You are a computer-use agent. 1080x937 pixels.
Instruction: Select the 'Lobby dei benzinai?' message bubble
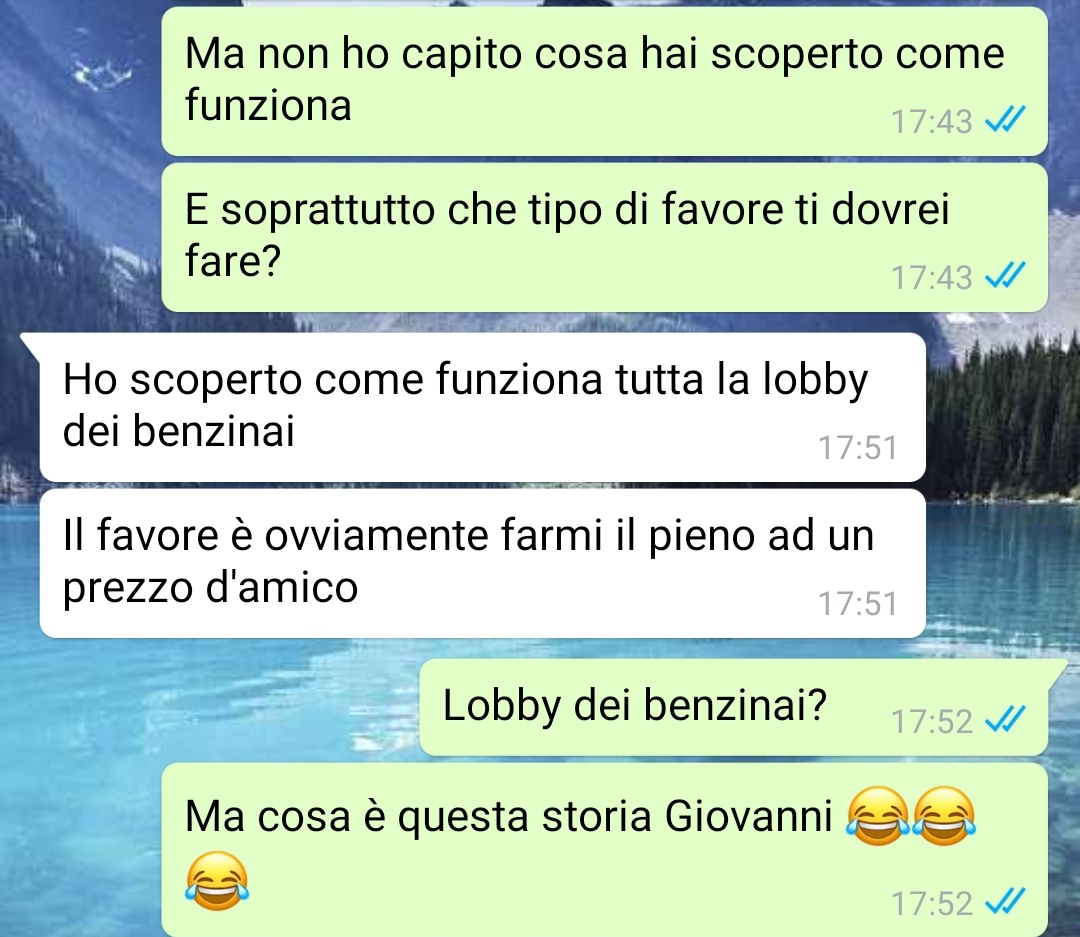click(734, 707)
